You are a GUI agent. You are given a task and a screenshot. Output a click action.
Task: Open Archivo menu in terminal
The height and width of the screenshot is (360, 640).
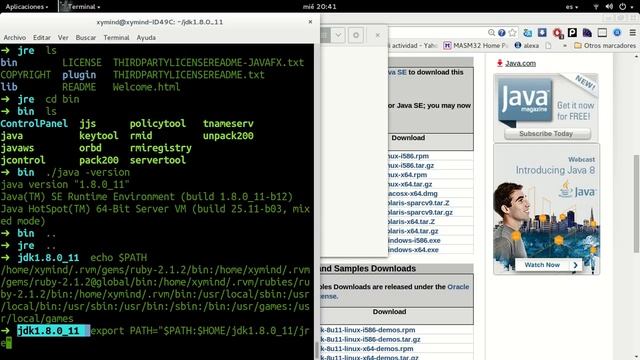tap(15, 38)
